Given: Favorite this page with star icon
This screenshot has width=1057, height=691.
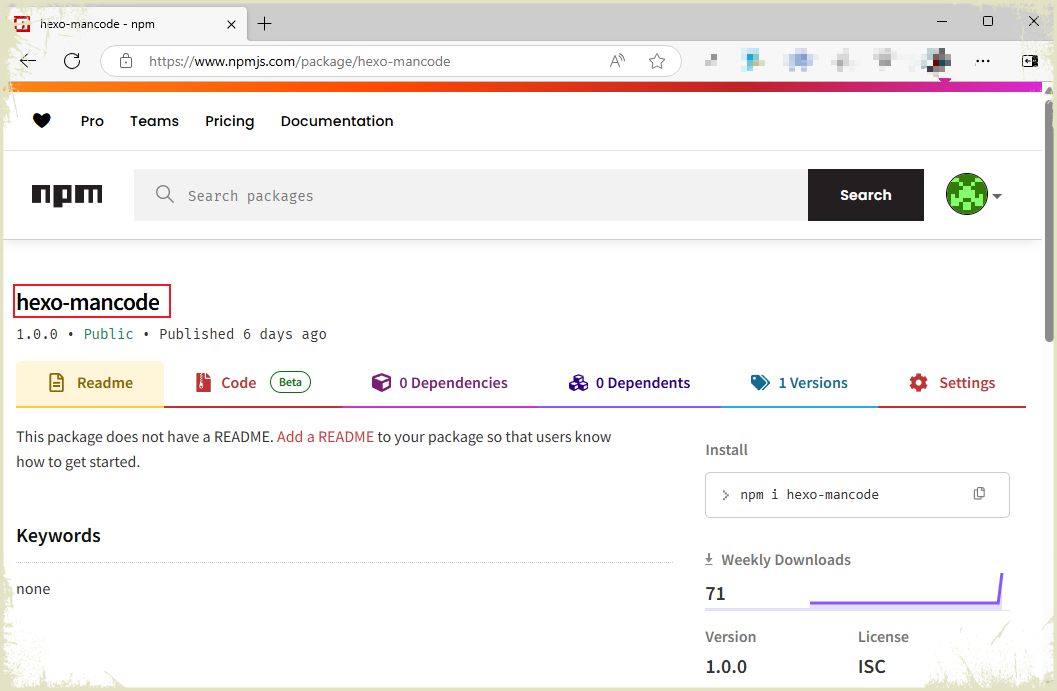Looking at the screenshot, I should coord(657,61).
